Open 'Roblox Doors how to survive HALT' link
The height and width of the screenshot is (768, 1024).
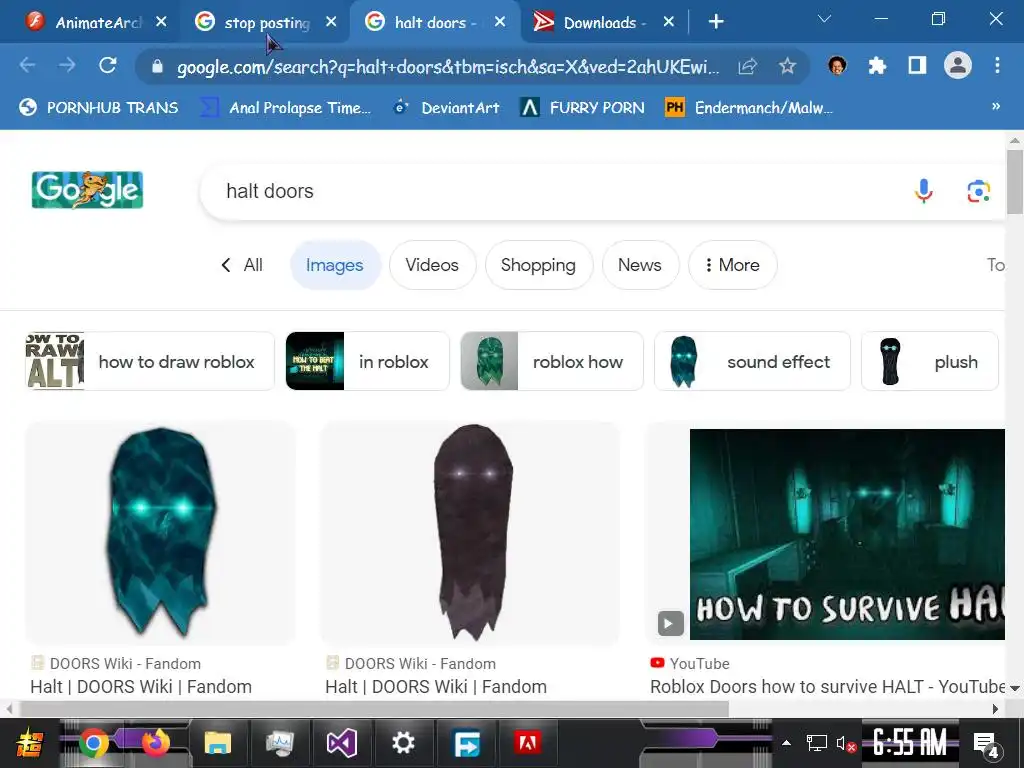point(827,687)
